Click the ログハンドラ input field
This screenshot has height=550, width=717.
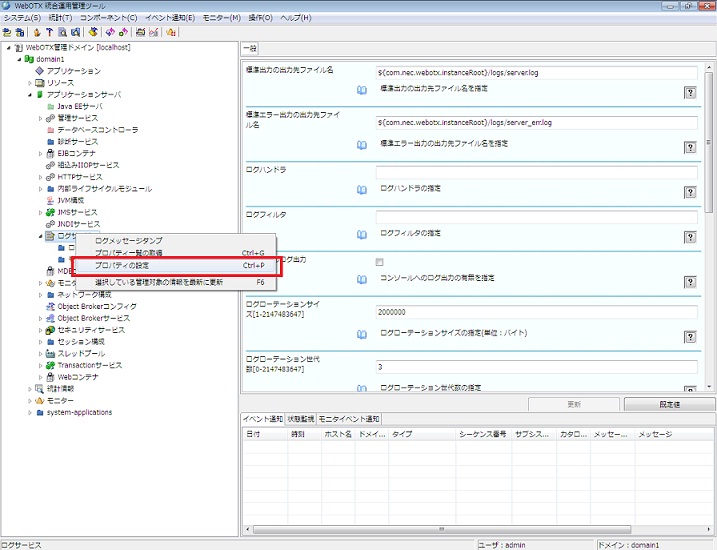click(537, 172)
